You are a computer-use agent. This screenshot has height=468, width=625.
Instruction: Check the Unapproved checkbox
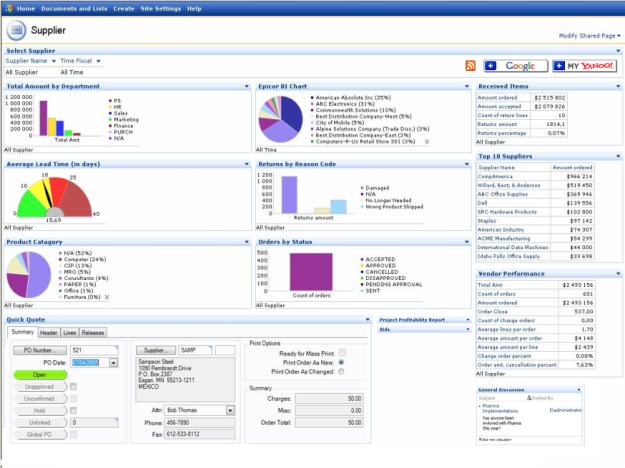click(x=73, y=386)
